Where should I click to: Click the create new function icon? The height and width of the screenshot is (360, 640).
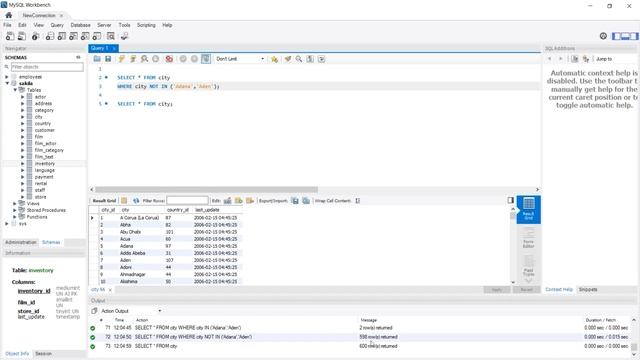(97, 36)
